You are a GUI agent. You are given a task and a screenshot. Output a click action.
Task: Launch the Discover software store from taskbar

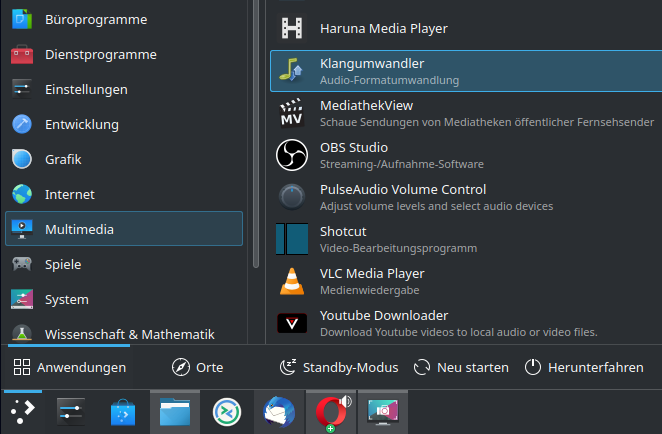123,412
